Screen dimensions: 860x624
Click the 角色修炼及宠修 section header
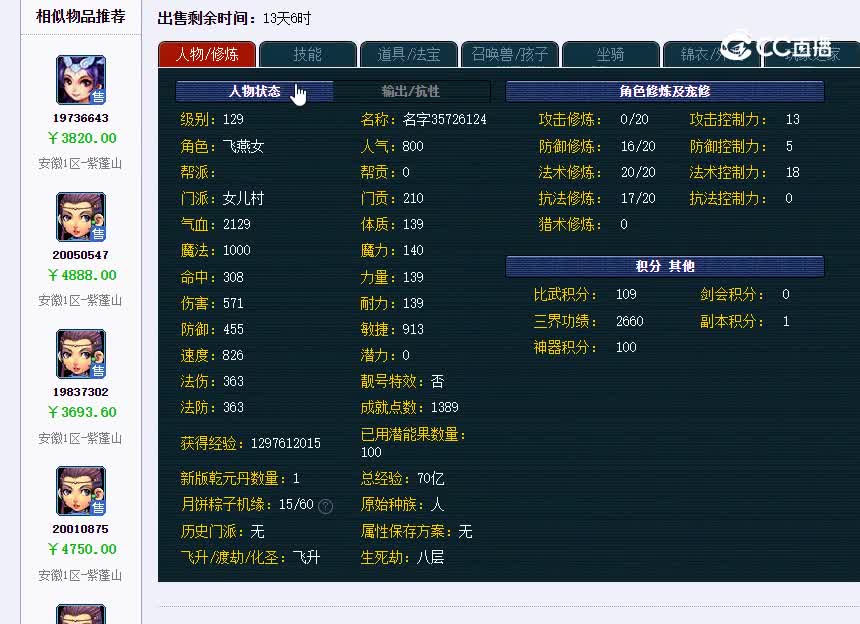(x=665, y=91)
